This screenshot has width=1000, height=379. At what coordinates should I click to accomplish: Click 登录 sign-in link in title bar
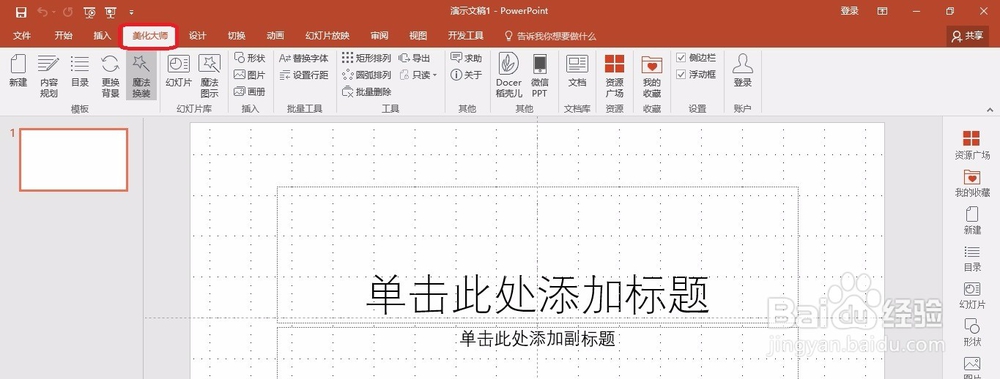point(849,11)
